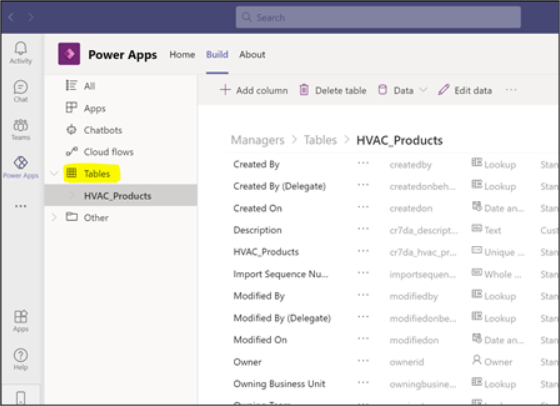Switch to the Build tab
Screen dimensions: 560x406
[217, 55]
